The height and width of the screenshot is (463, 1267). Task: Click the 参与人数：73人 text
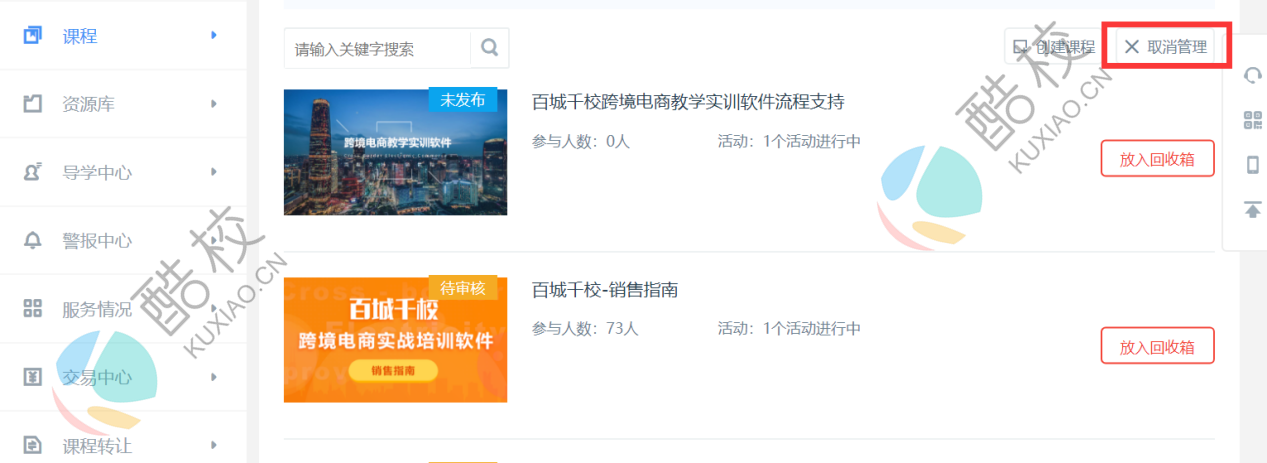585,328
